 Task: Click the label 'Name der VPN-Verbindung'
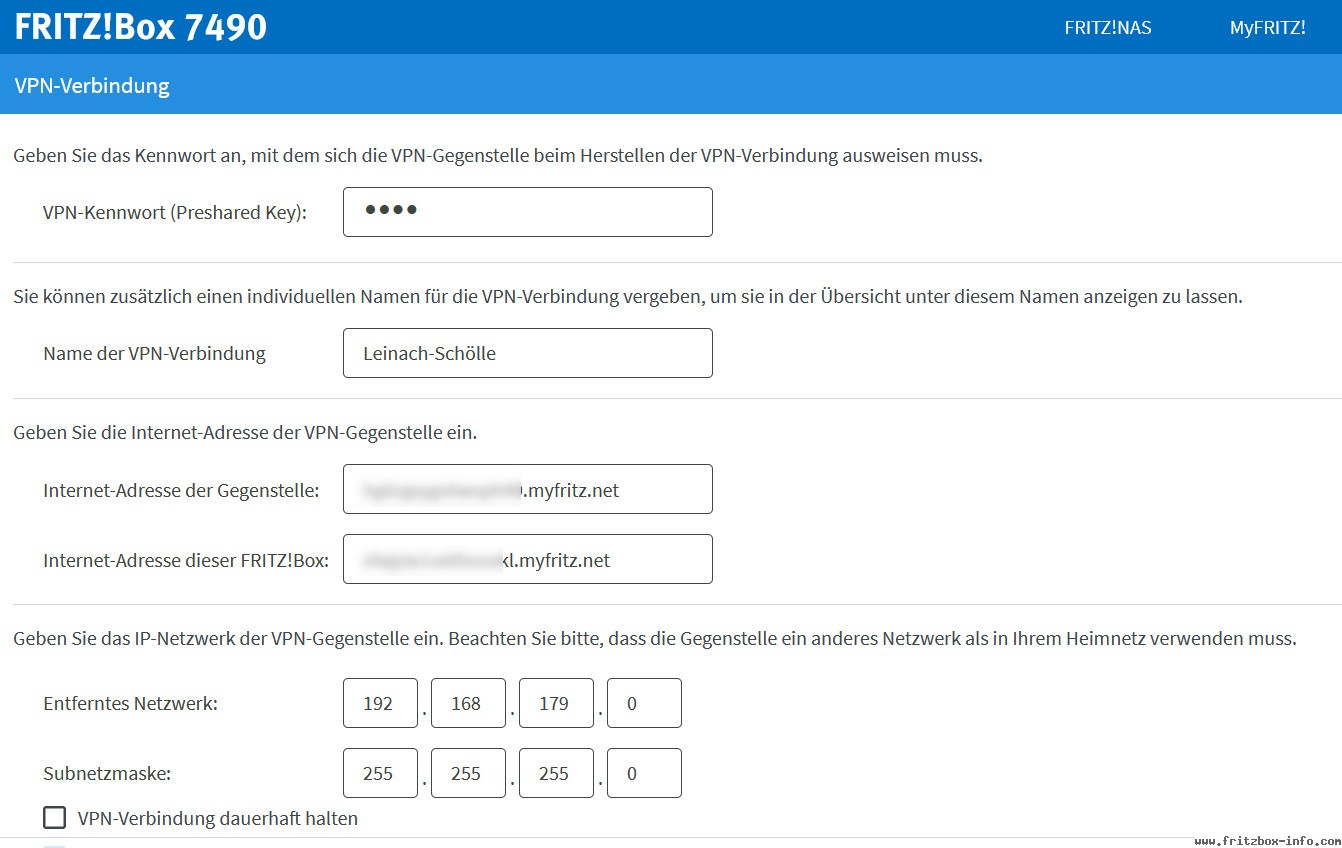coord(155,353)
